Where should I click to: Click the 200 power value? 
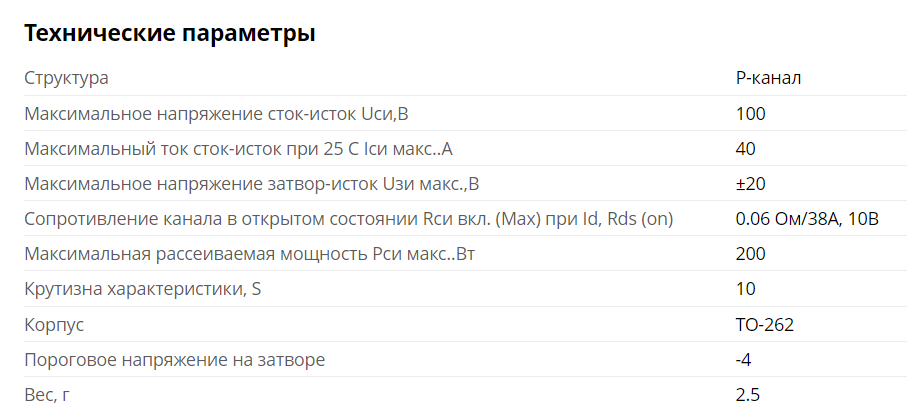(750, 254)
